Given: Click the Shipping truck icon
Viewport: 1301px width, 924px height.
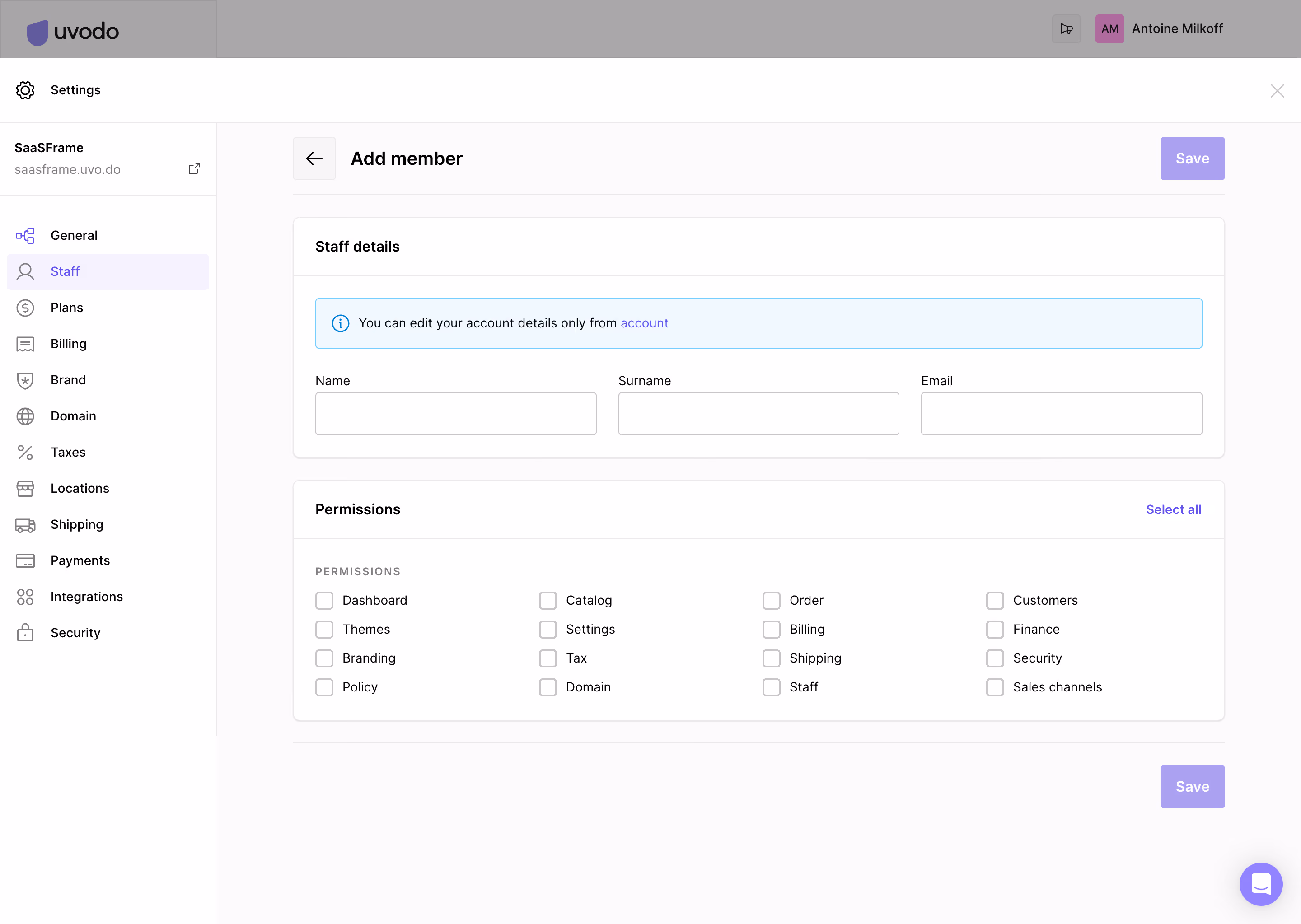Looking at the screenshot, I should [x=25, y=525].
